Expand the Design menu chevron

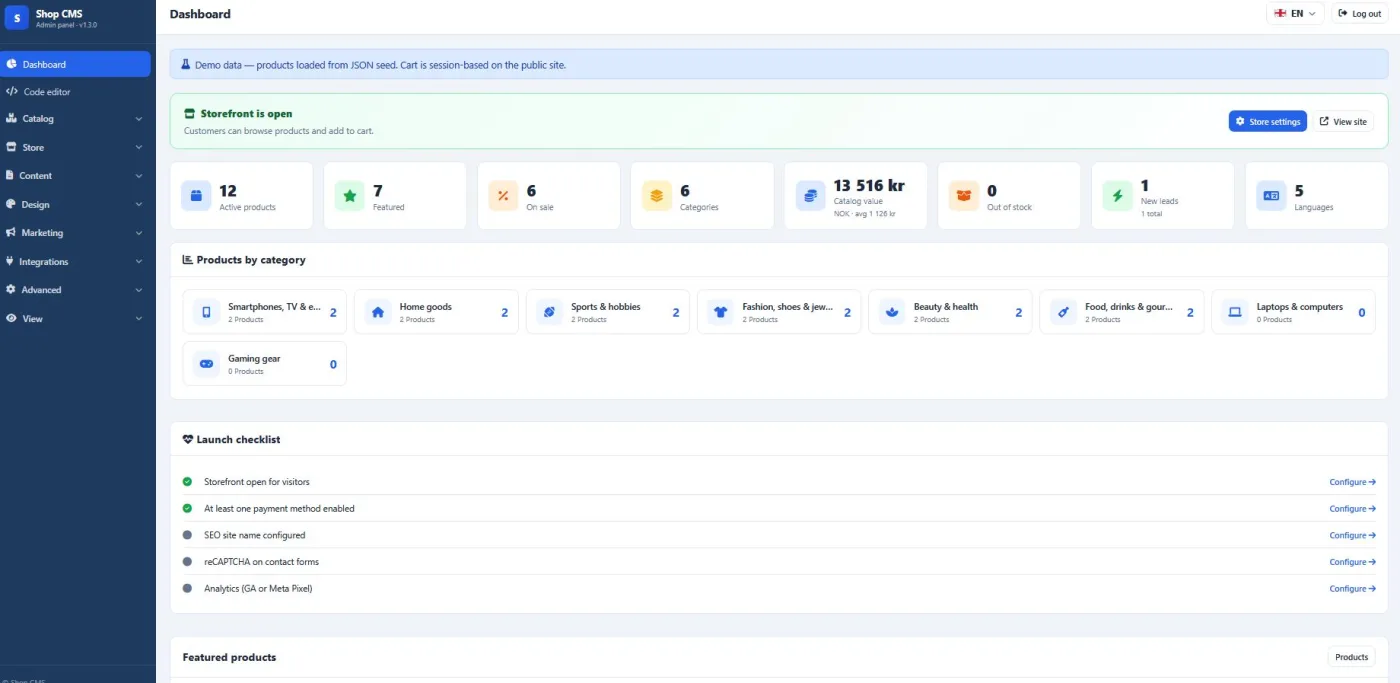(139, 205)
